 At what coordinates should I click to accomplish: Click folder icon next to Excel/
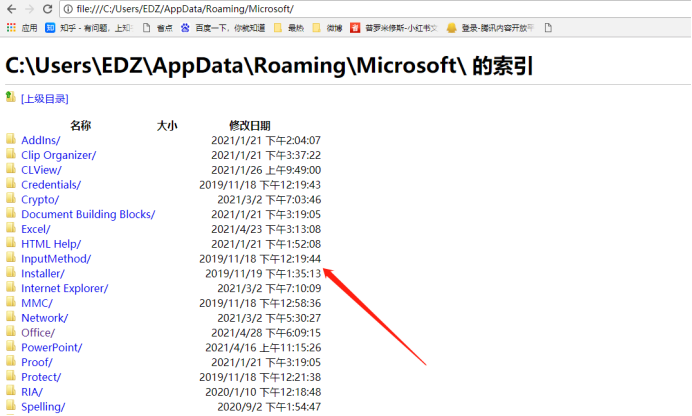coord(11,228)
